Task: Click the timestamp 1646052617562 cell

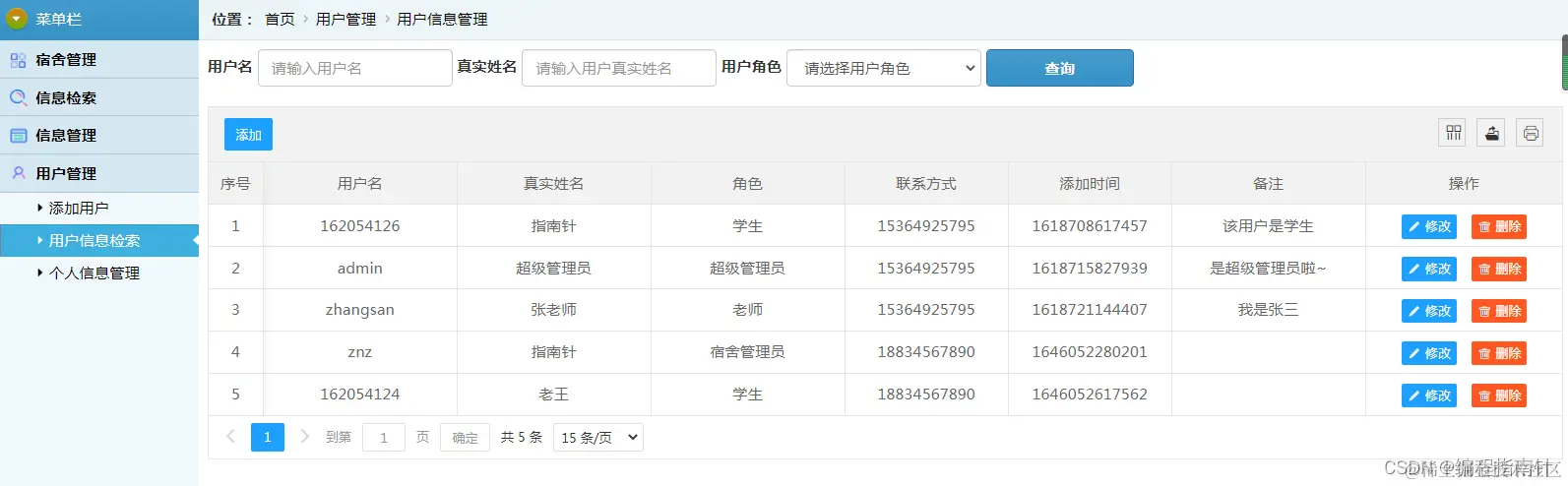Action: [1090, 394]
